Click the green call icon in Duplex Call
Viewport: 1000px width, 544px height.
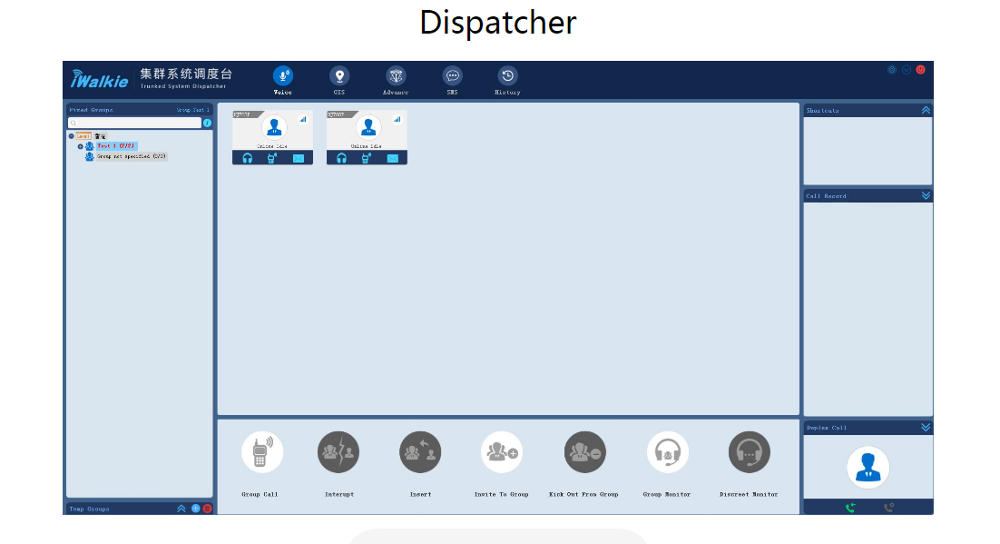(x=850, y=508)
